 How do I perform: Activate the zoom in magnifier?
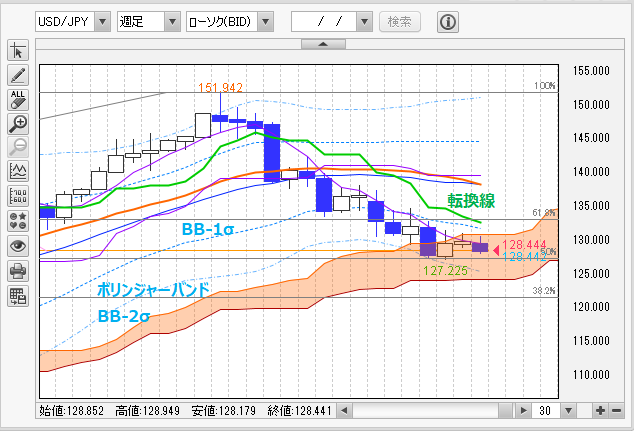(18, 124)
